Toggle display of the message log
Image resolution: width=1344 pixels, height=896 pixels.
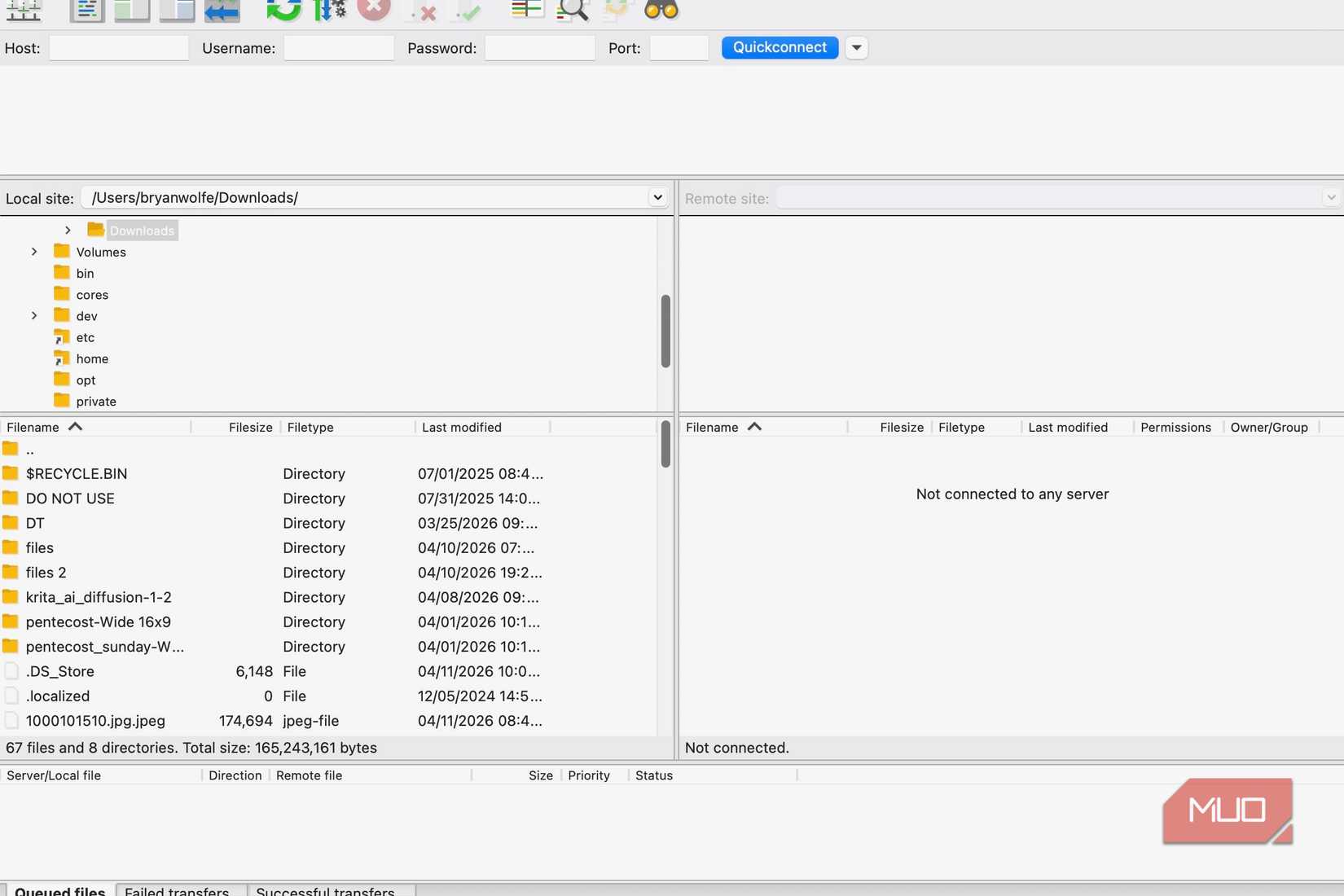click(x=86, y=11)
